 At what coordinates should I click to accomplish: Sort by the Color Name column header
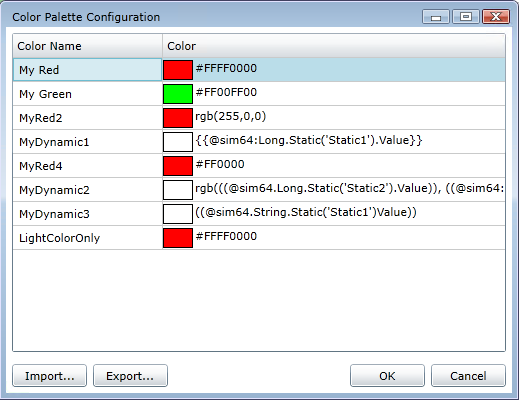(x=88, y=46)
